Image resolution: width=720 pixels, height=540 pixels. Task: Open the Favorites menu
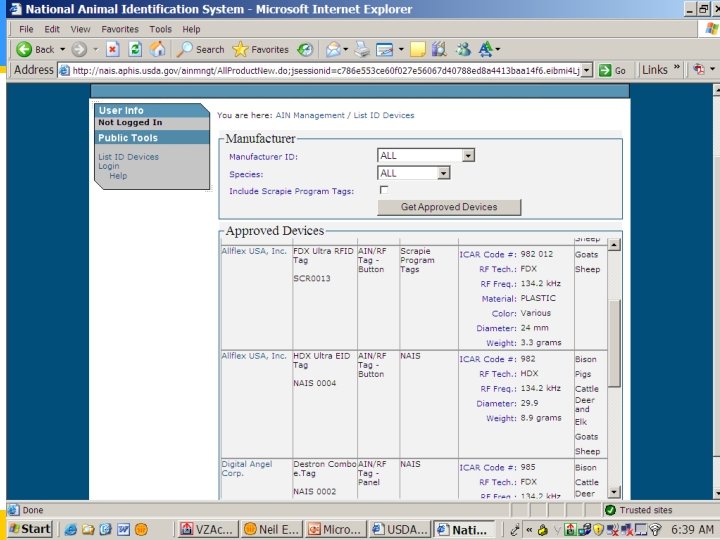120,29
